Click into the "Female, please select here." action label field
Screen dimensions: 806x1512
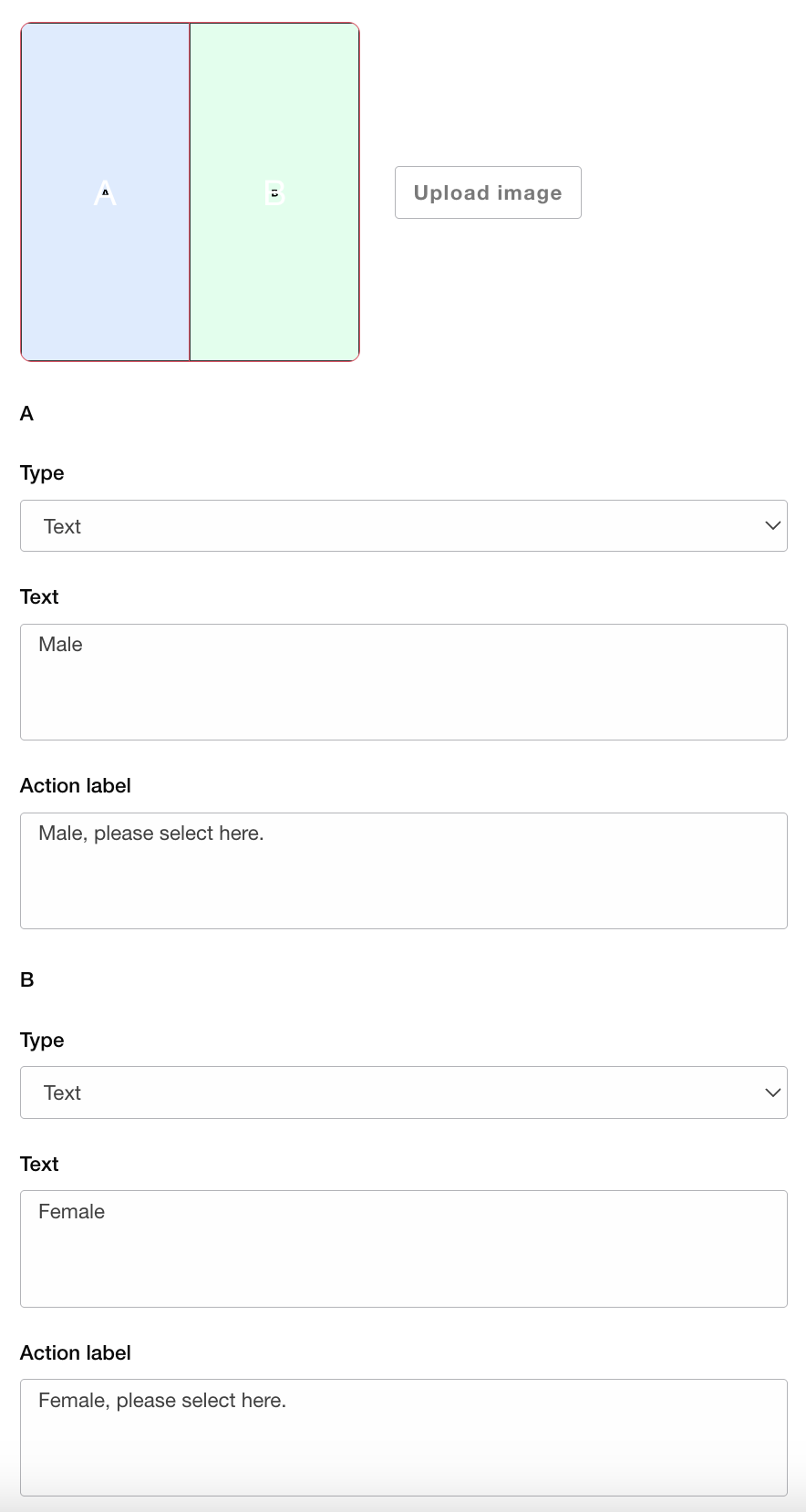coord(403,1436)
